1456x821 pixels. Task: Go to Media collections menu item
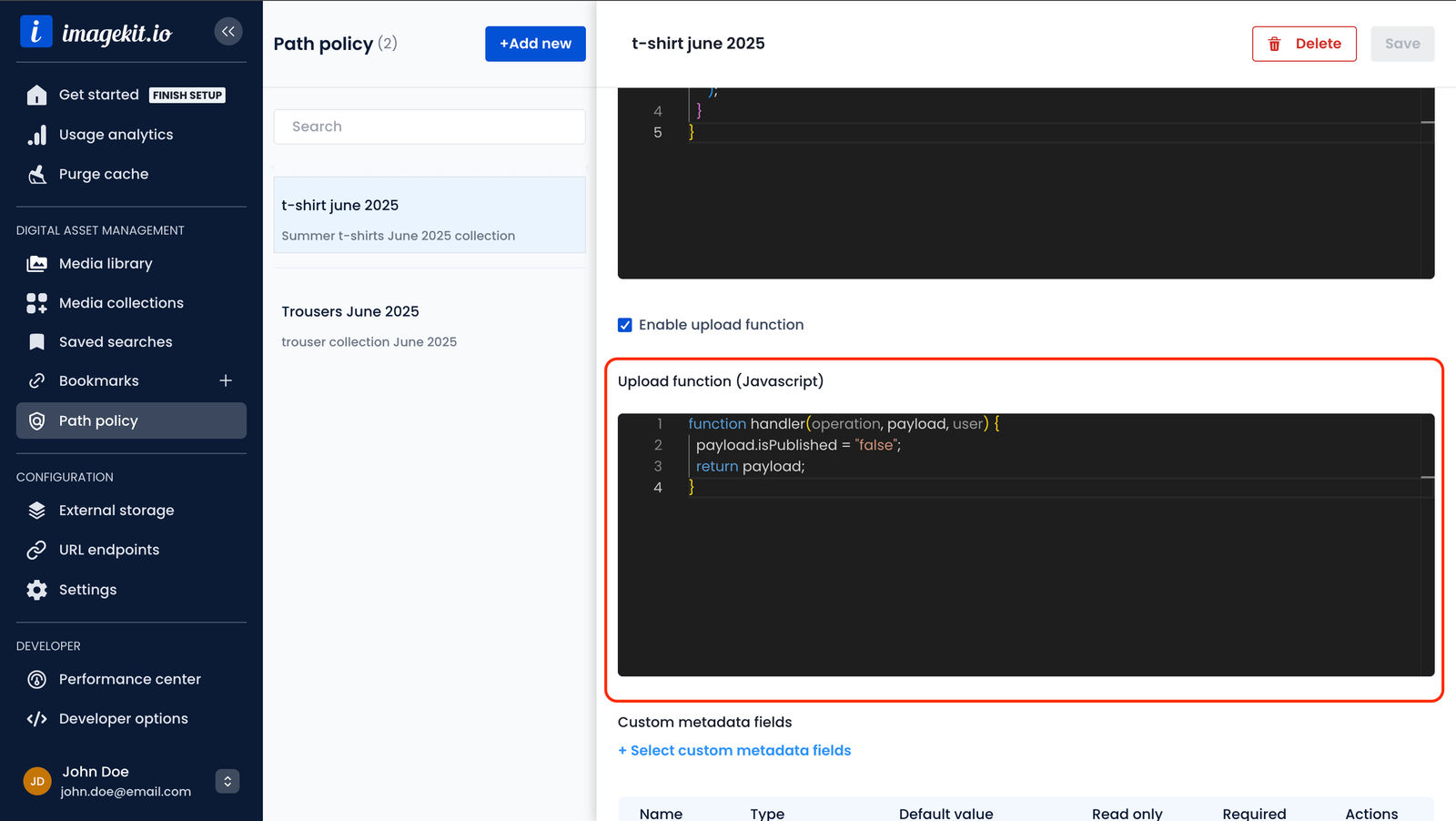[131, 303]
